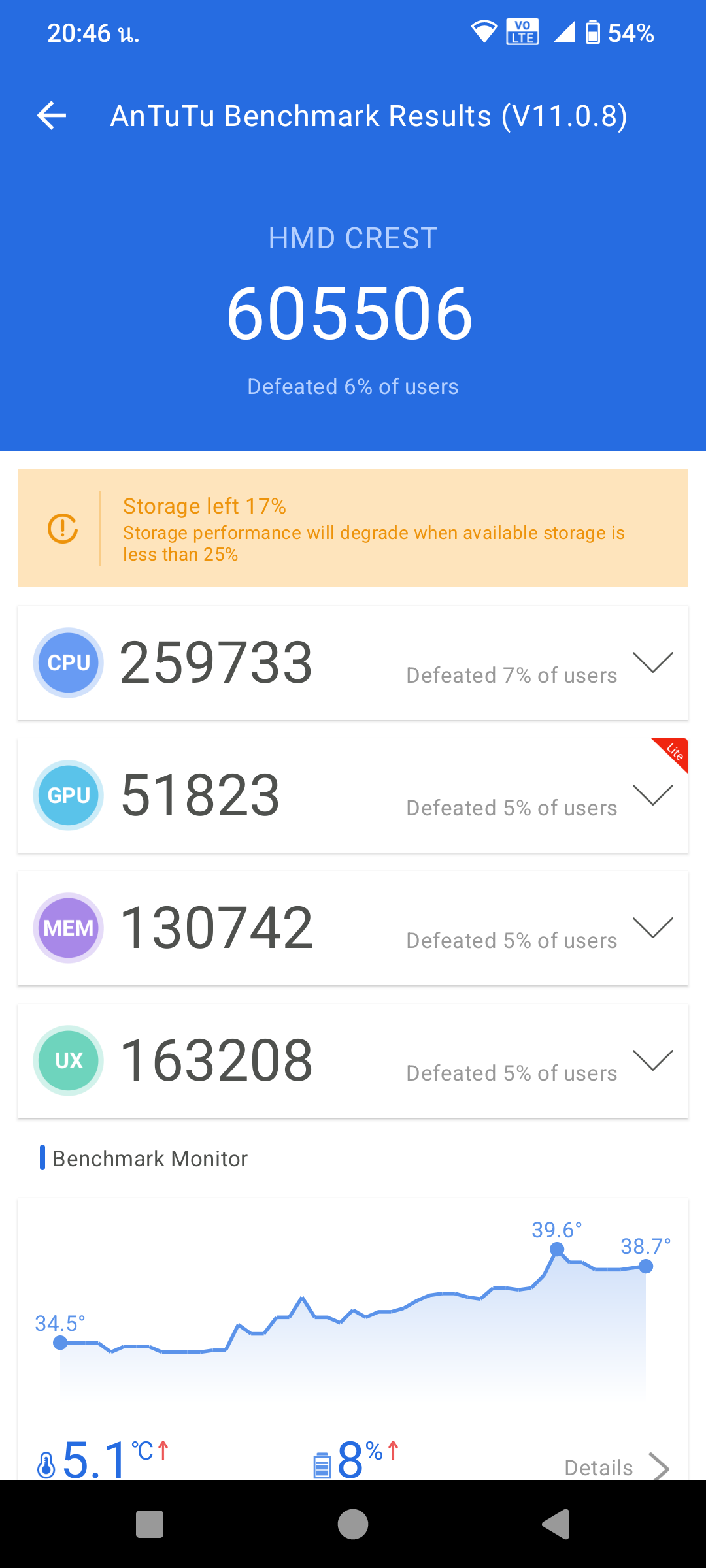Image resolution: width=706 pixels, height=1568 pixels.
Task: Open Benchmark Monitor Details link
Action: pyautogui.click(x=616, y=1467)
